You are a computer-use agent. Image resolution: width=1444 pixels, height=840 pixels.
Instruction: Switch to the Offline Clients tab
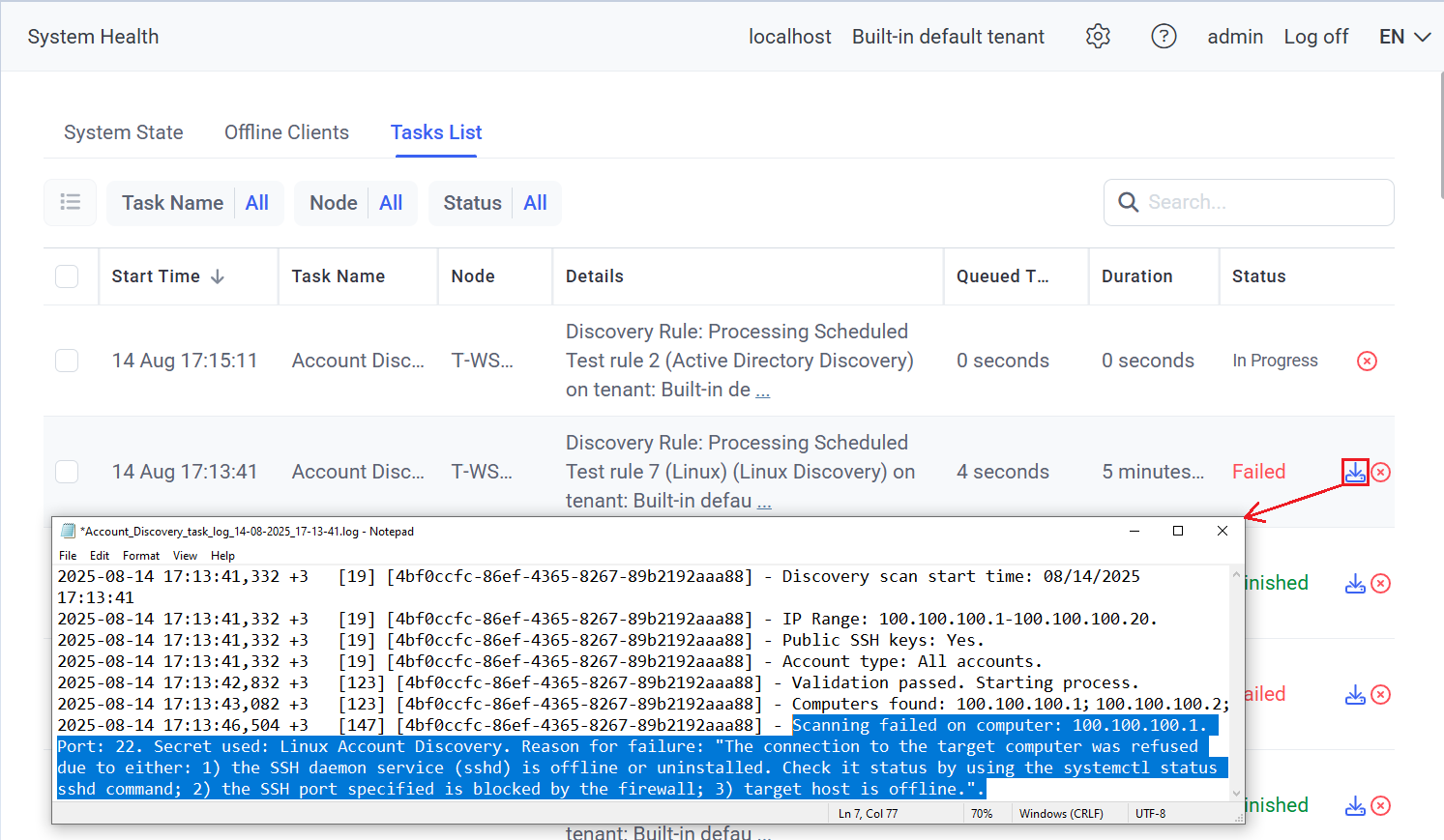click(286, 132)
